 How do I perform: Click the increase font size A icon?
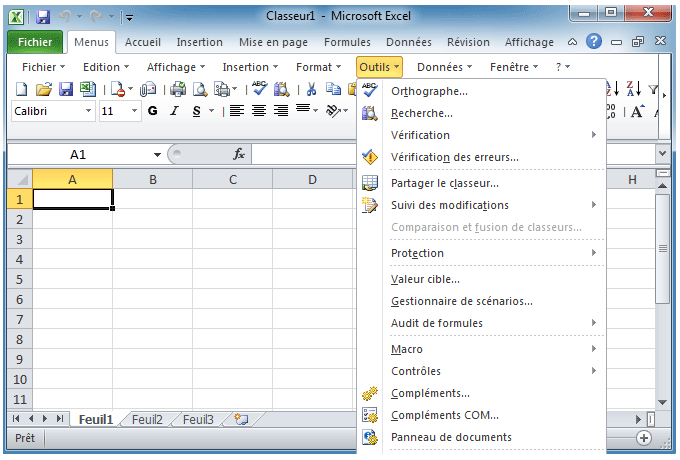(x=638, y=111)
